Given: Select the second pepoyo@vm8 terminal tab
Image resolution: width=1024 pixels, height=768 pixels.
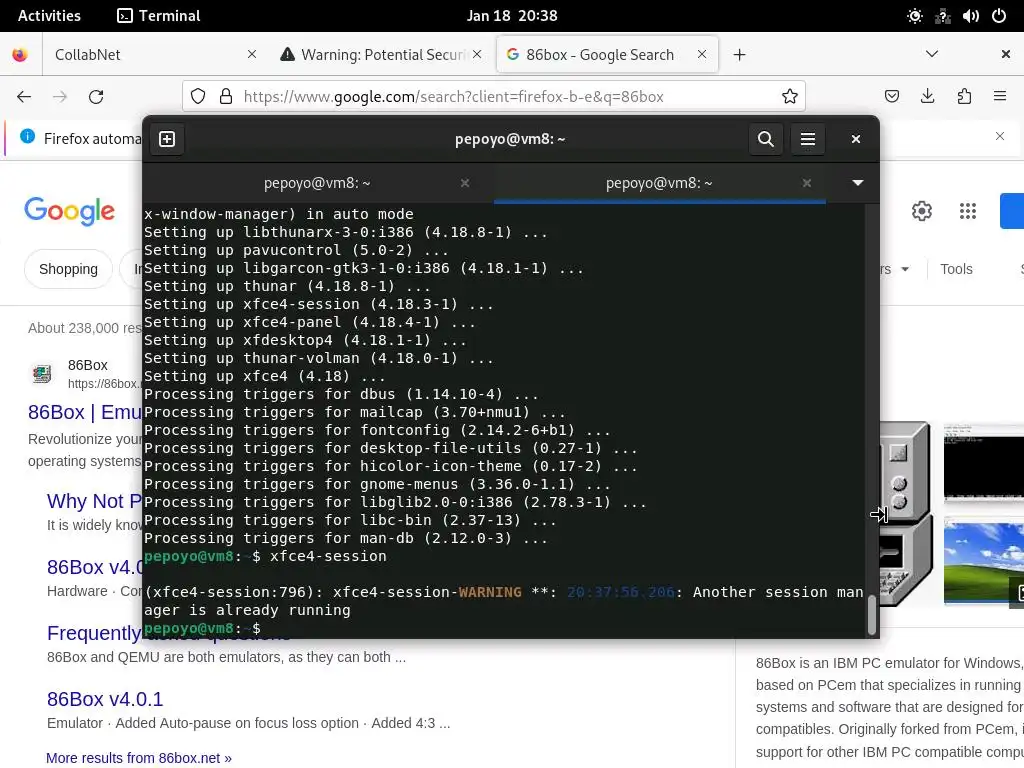Looking at the screenshot, I should tap(659, 184).
